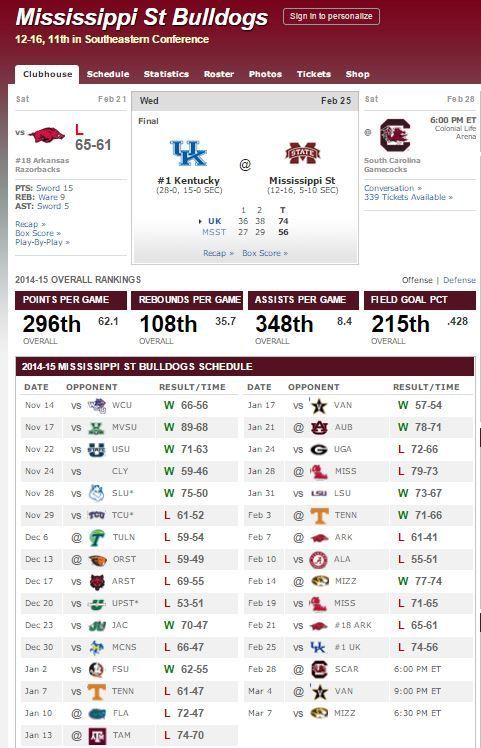
Task: Click the Mississippi State logo in the scoreboard
Action: [x=303, y=153]
